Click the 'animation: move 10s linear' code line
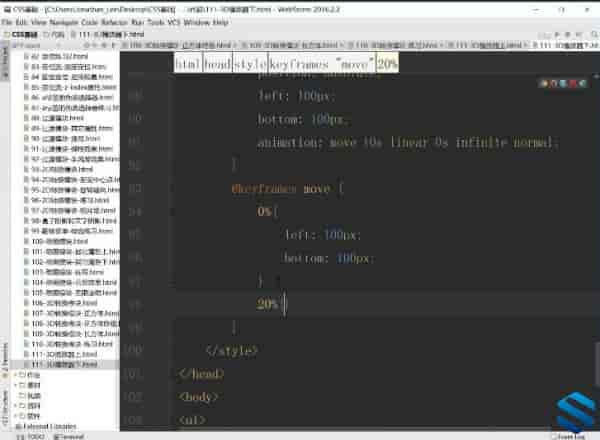600x440 pixels. point(408,142)
